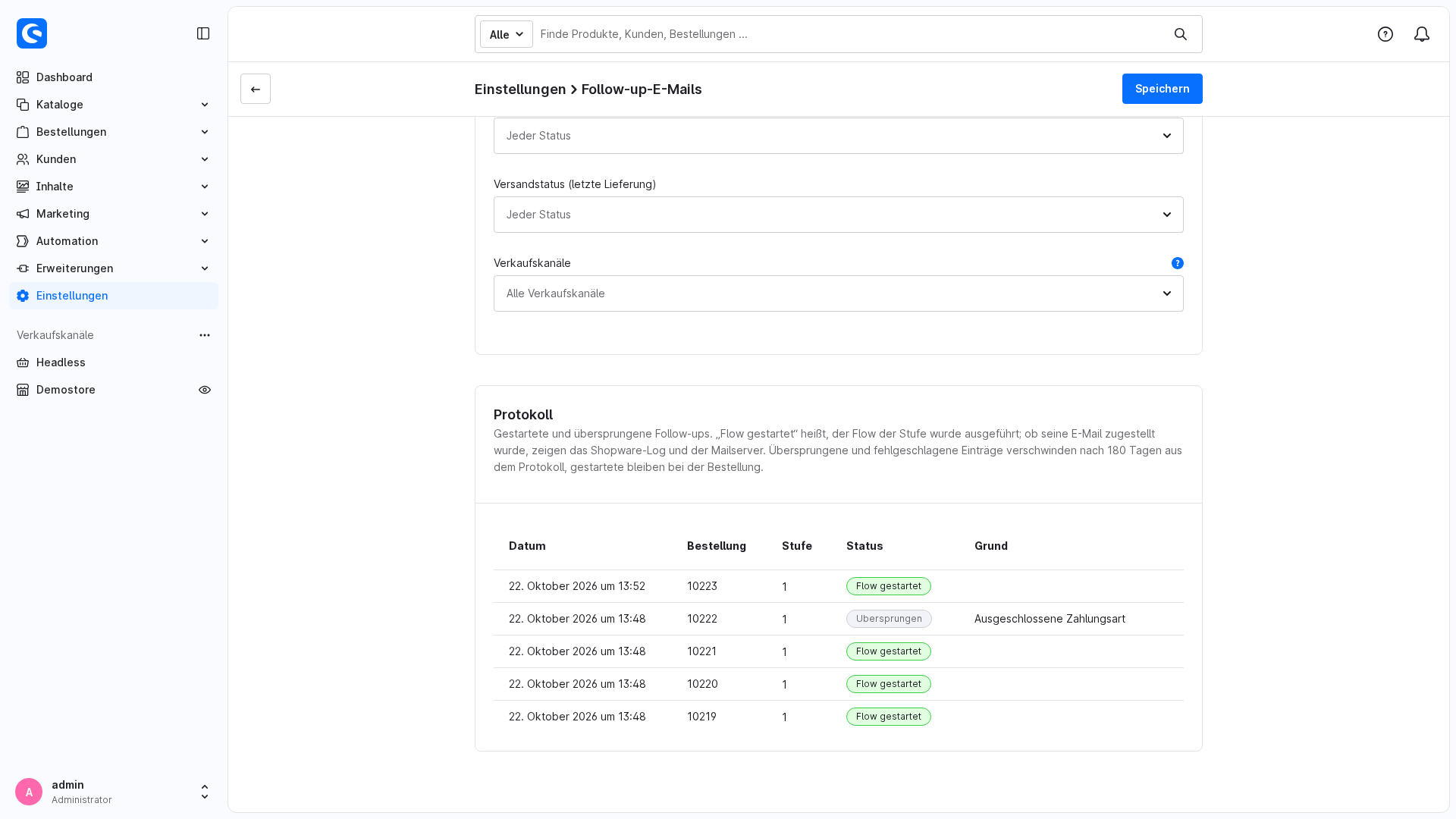1456x819 pixels.
Task: Expand the Kunden menu chevron
Action: coord(205,159)
